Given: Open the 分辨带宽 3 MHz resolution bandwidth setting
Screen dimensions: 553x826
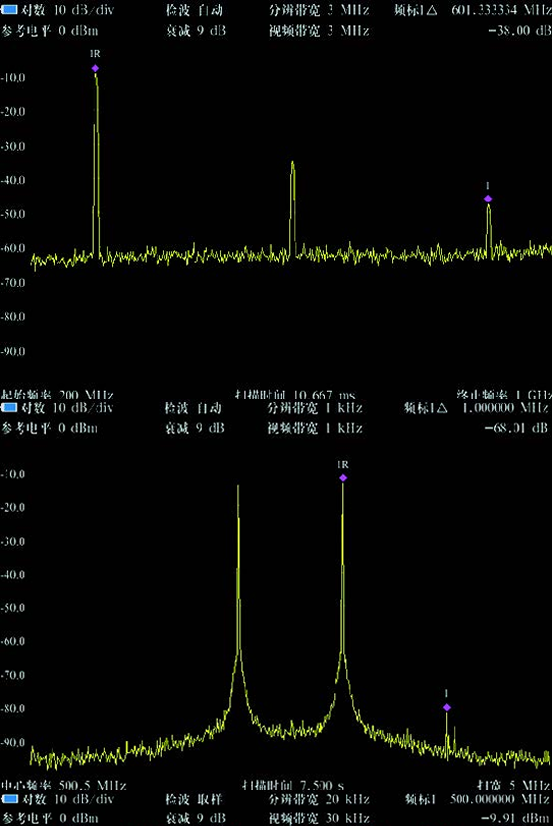Looking at the screenshot, I should pyautogui.click(x=320, y=10).
